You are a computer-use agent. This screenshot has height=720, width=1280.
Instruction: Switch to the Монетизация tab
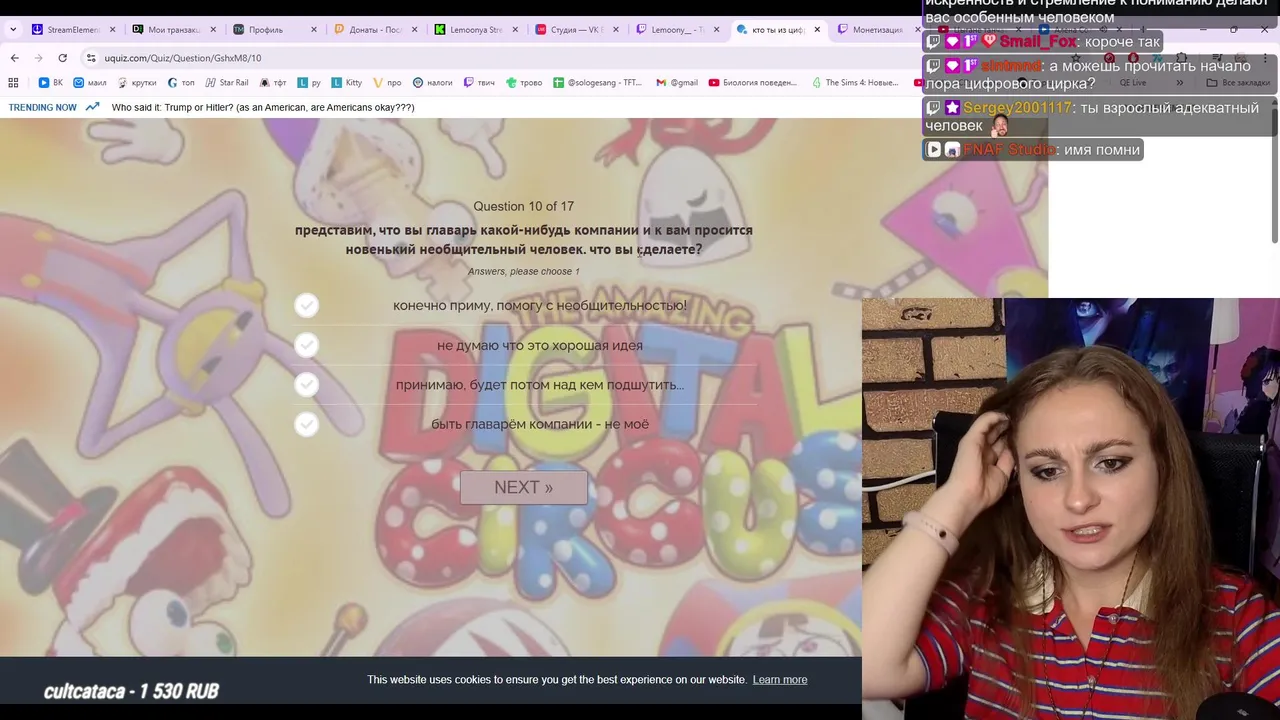click(877, 30)
